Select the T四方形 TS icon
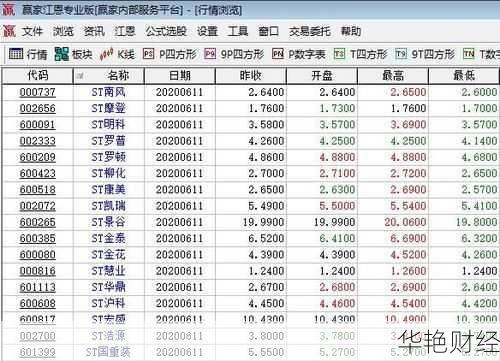Viewport: 500px width, 361px height. coord(339,54)
